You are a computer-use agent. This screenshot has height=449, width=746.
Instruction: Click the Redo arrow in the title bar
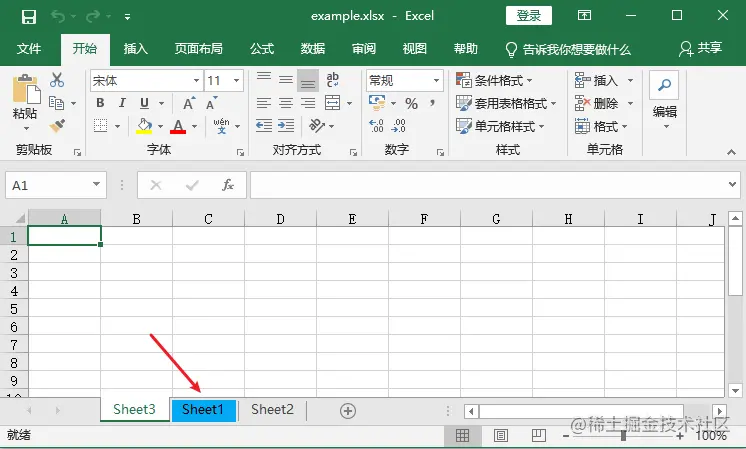92,17
